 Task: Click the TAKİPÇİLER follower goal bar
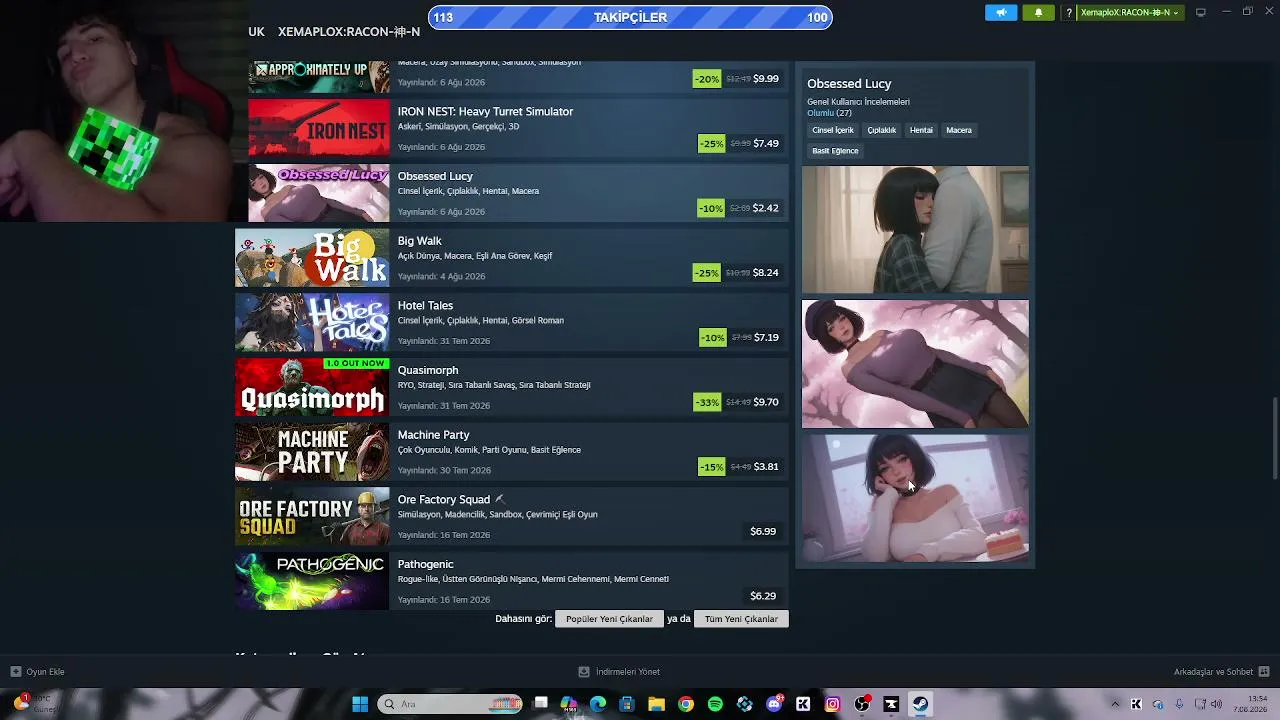coord(630,17)
